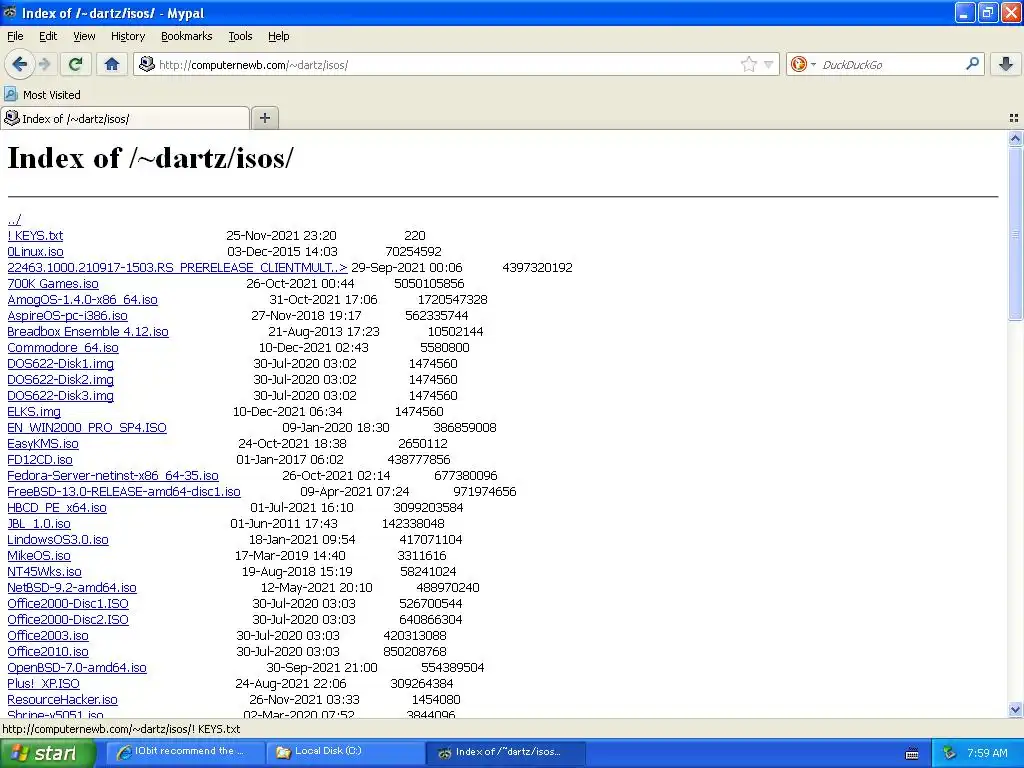Viewport: 1024px width, 768px height.
Task: Follow the parent directory ../ link
Action: click(14, 219)
